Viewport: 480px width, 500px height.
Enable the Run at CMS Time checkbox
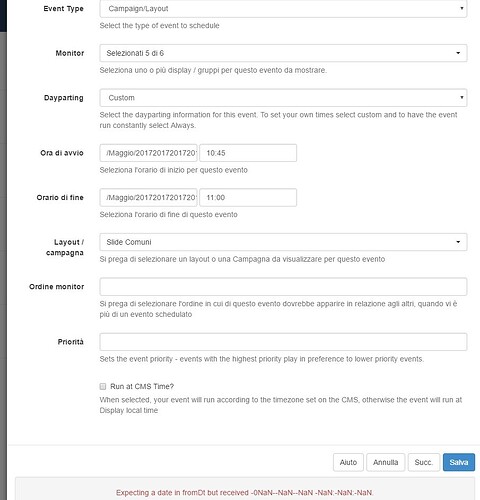(x=103, y=386)
